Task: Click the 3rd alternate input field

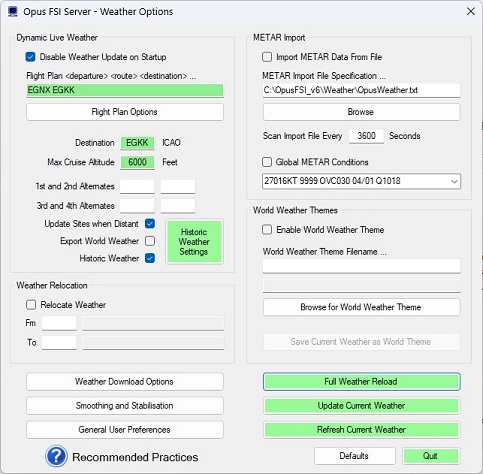Action: [137, 206]
